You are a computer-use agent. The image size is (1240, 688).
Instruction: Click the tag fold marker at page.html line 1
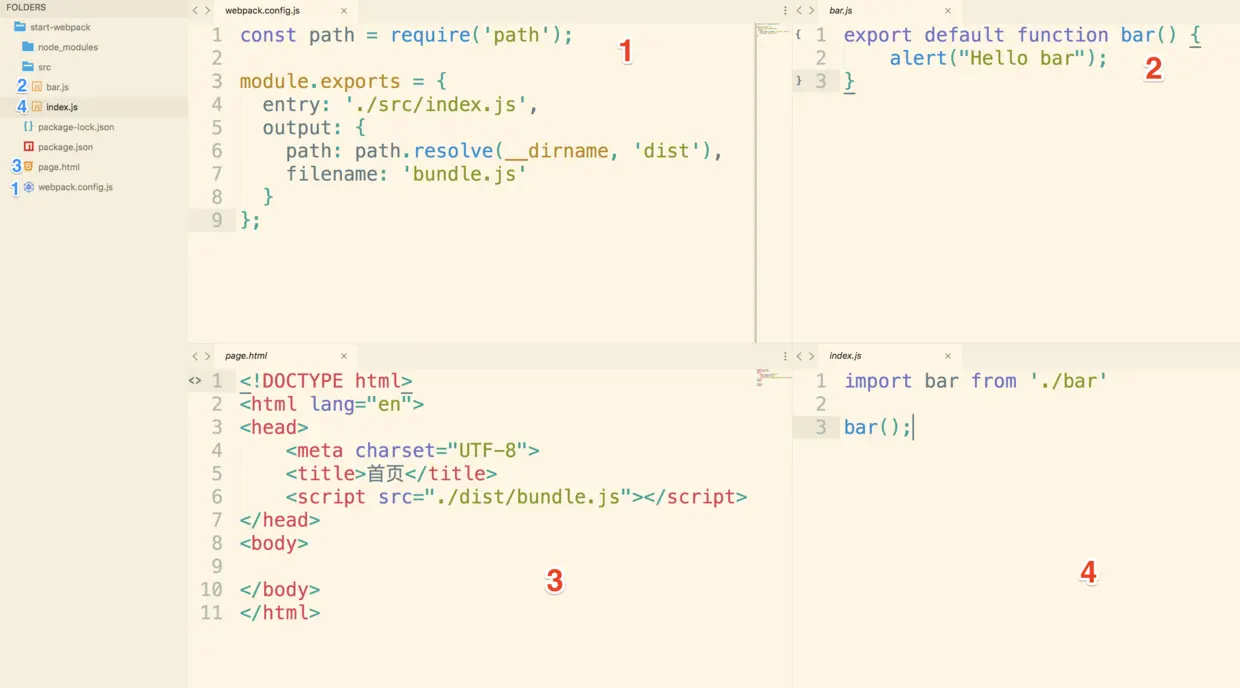point(195,381)
